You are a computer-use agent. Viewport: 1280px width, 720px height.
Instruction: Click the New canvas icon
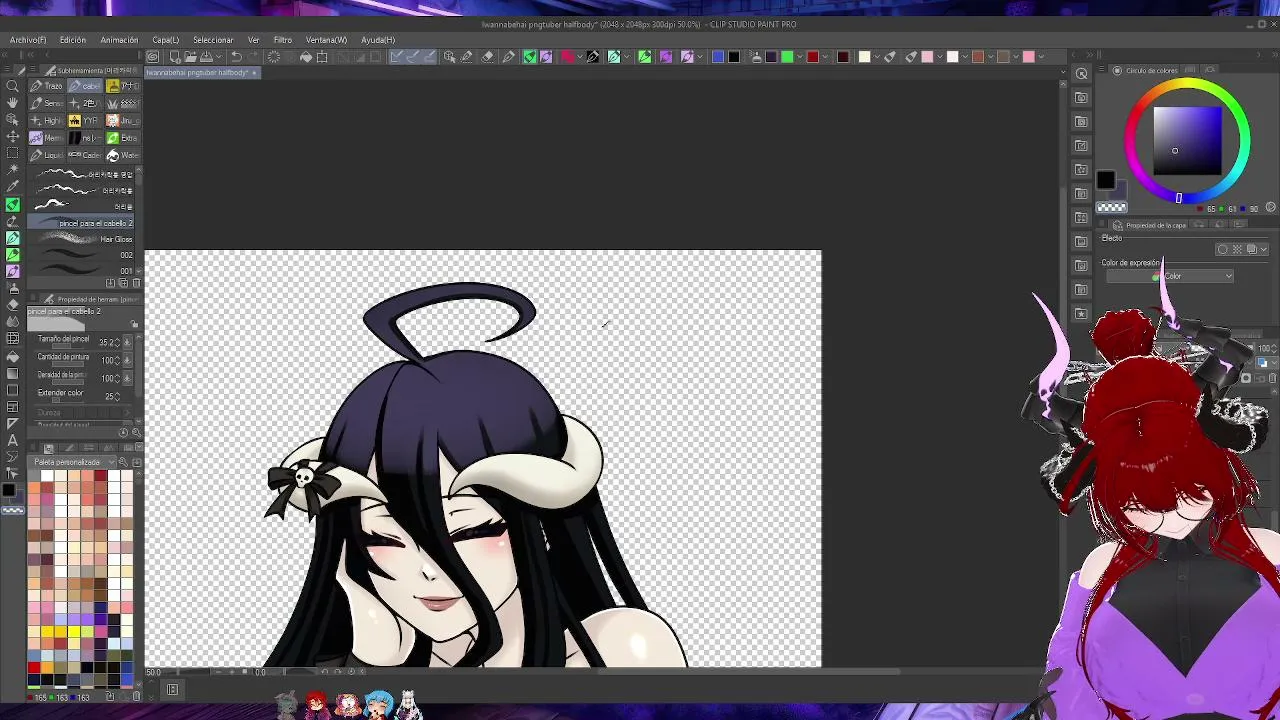(175, 57)
